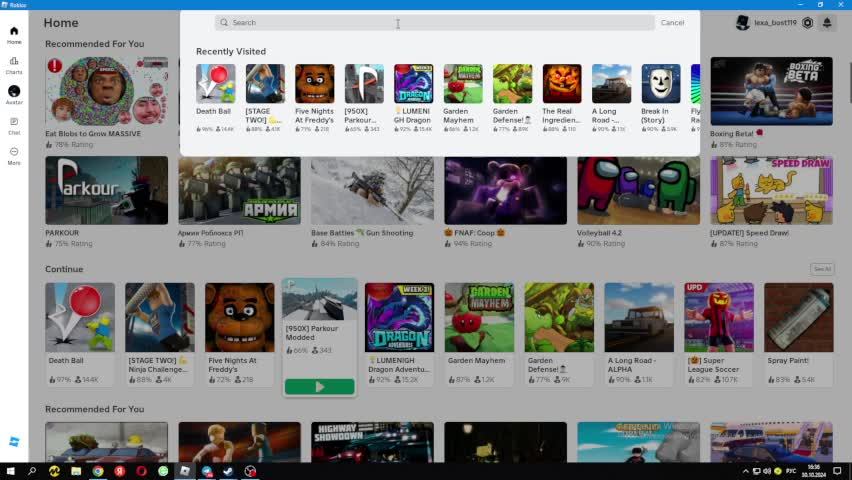Cancel the search overlay

point(672,23)
